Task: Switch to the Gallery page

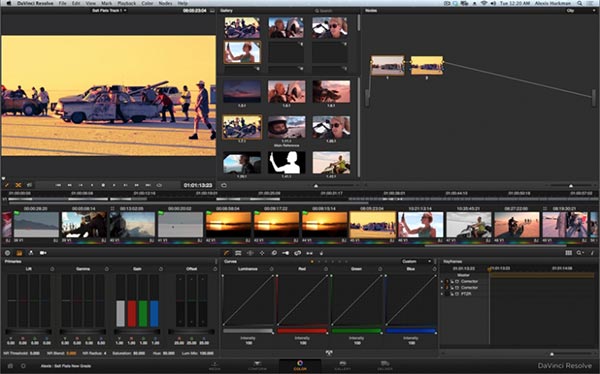Action: (342, 366)
